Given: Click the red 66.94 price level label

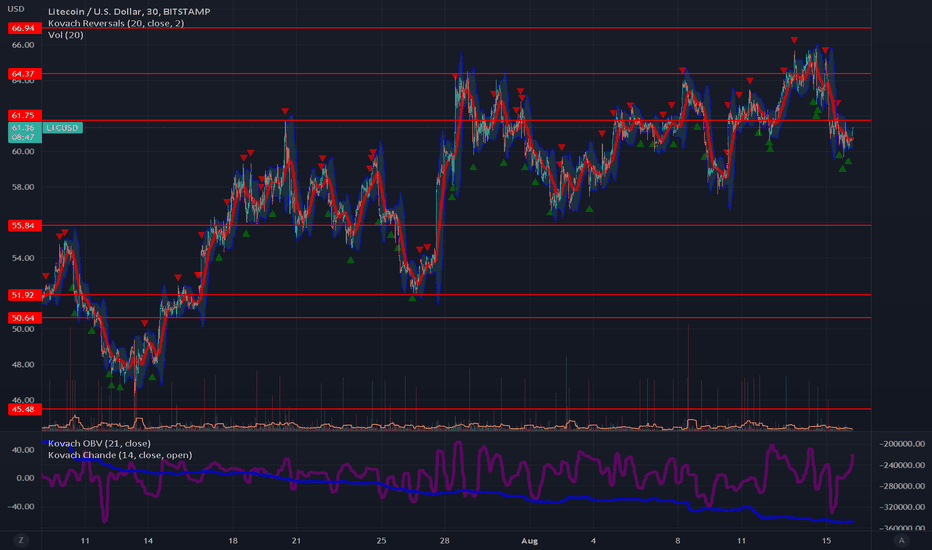Looking at the screenshot, I should 24,28.
